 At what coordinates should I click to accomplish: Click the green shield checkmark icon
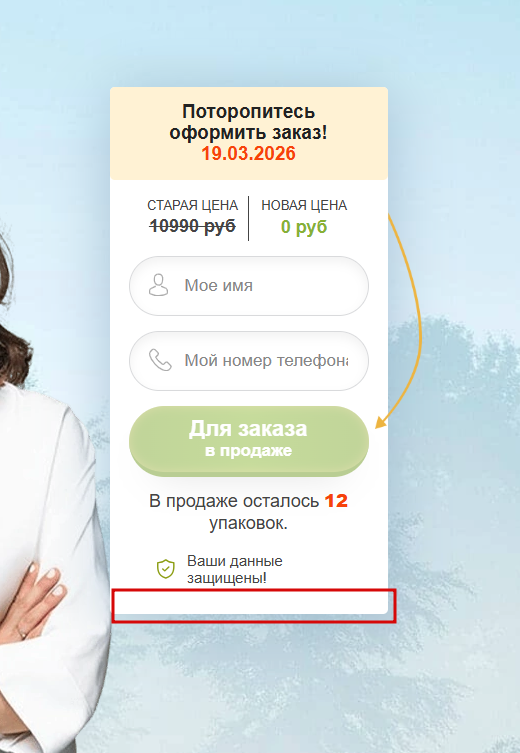tap(166, 569)
